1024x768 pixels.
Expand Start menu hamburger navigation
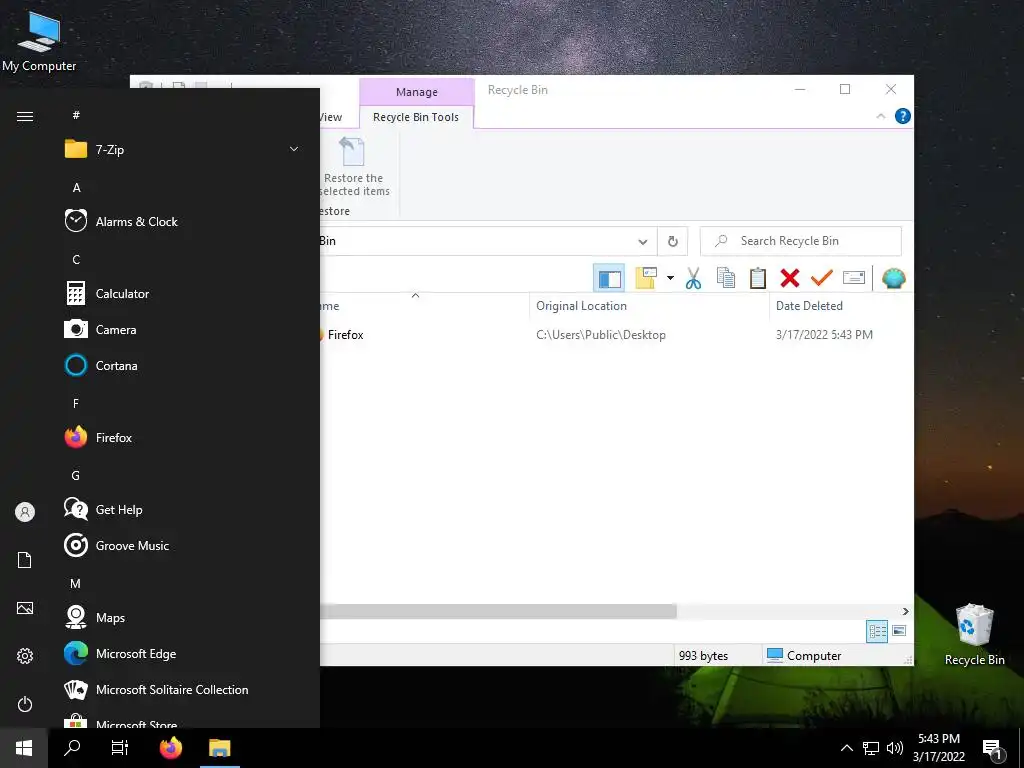(x=25, y=116)
